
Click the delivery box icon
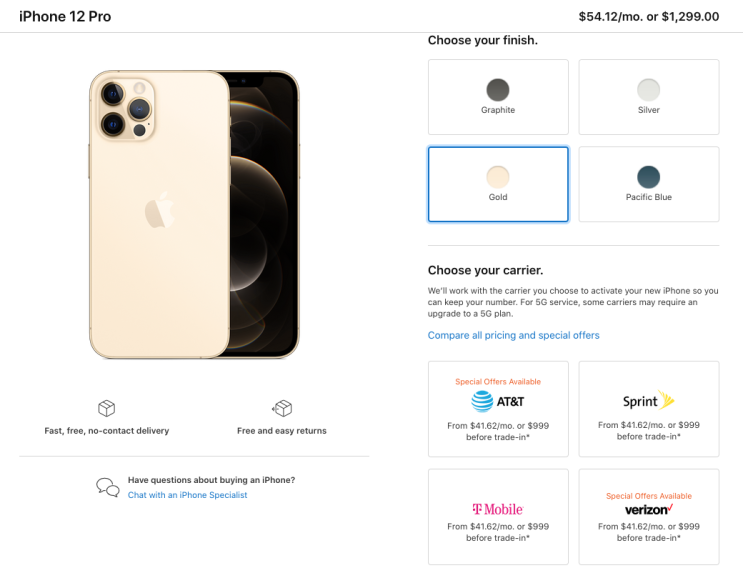tap(106, 408)
